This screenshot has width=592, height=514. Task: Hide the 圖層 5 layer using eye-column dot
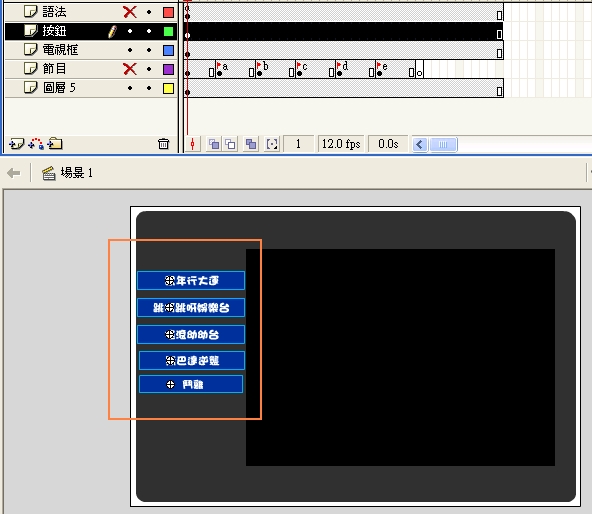coord(130,88)
